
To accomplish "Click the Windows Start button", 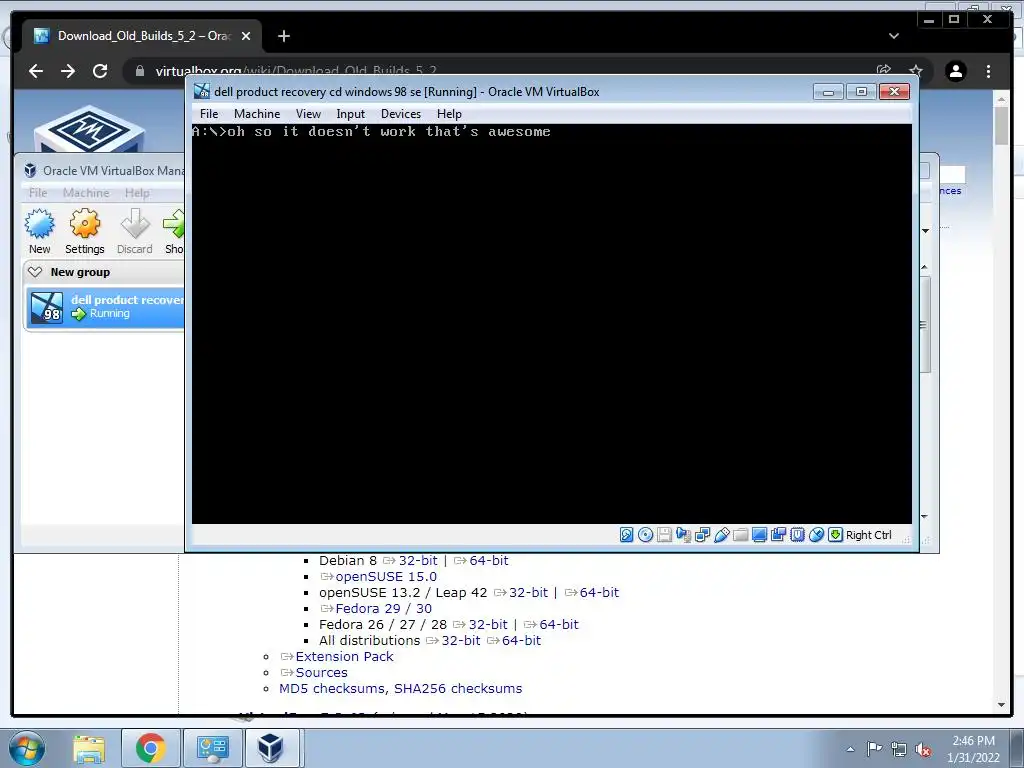I will (x=27, y=748).
